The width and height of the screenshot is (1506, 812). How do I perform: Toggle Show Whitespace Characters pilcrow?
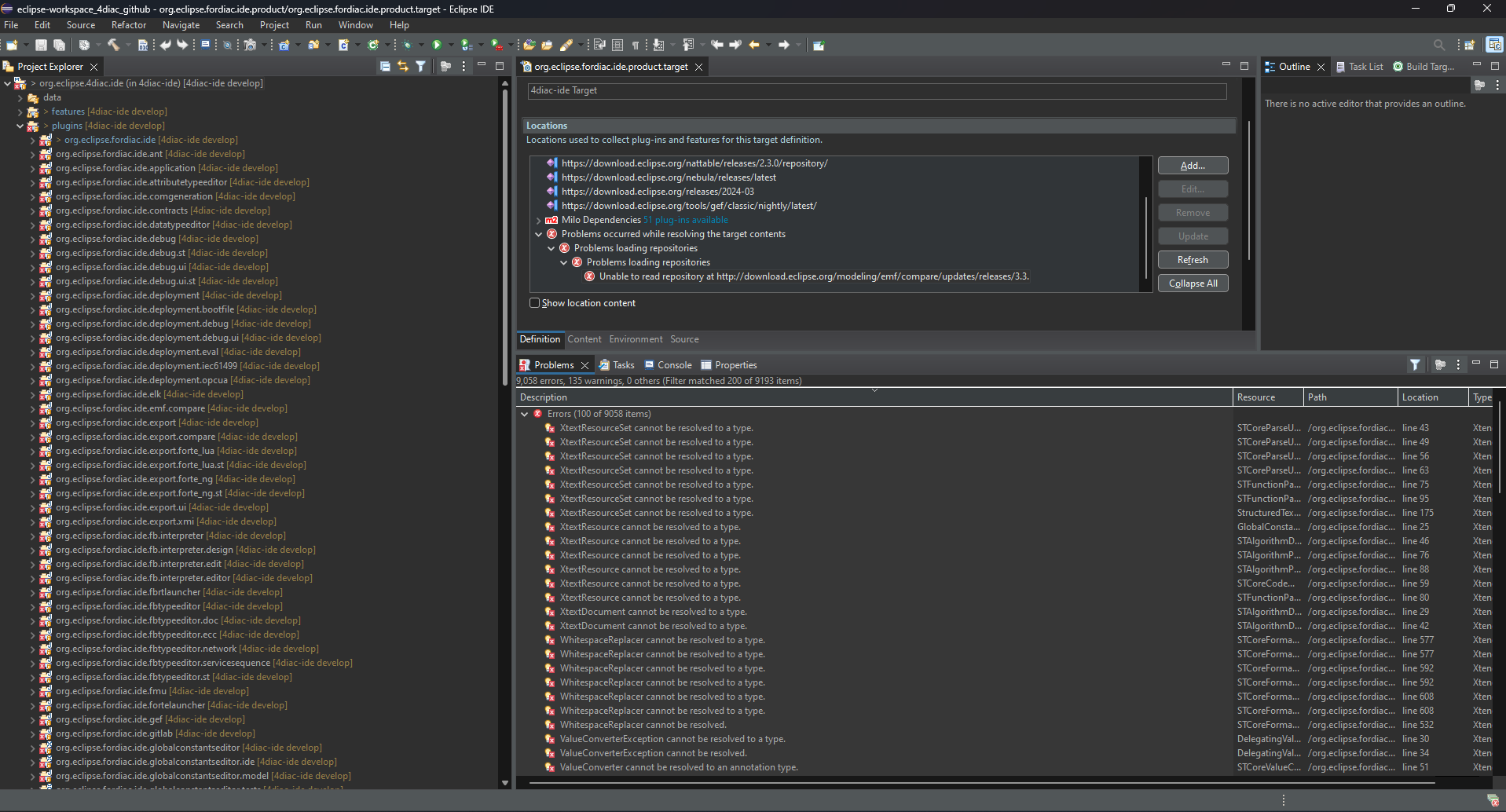pyautogui.click(x=635, y=45)
